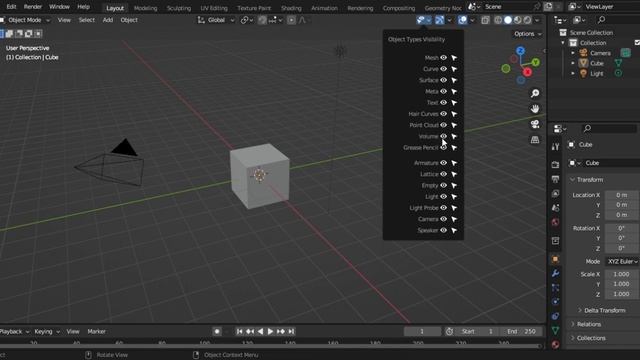This screenshot has width=640, height=360.
Task: Click the play animation button
Action: point(270,332)
